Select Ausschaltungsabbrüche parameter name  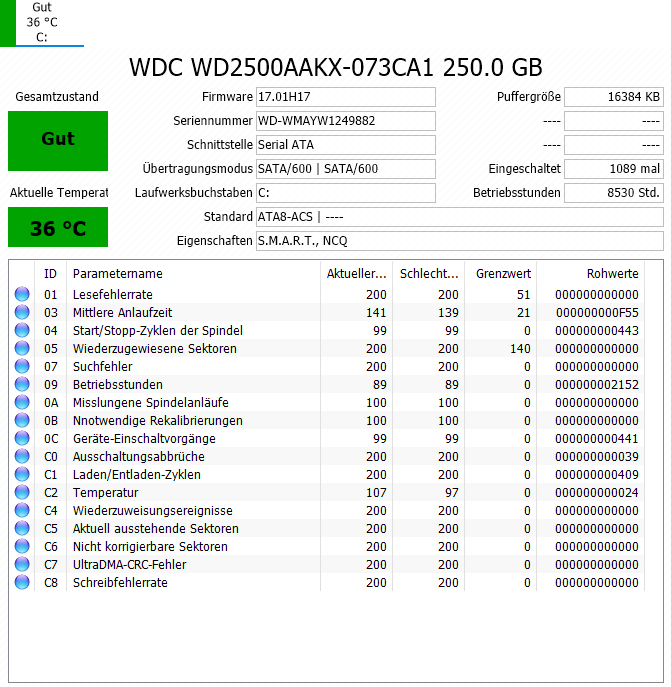pos(138,457)
